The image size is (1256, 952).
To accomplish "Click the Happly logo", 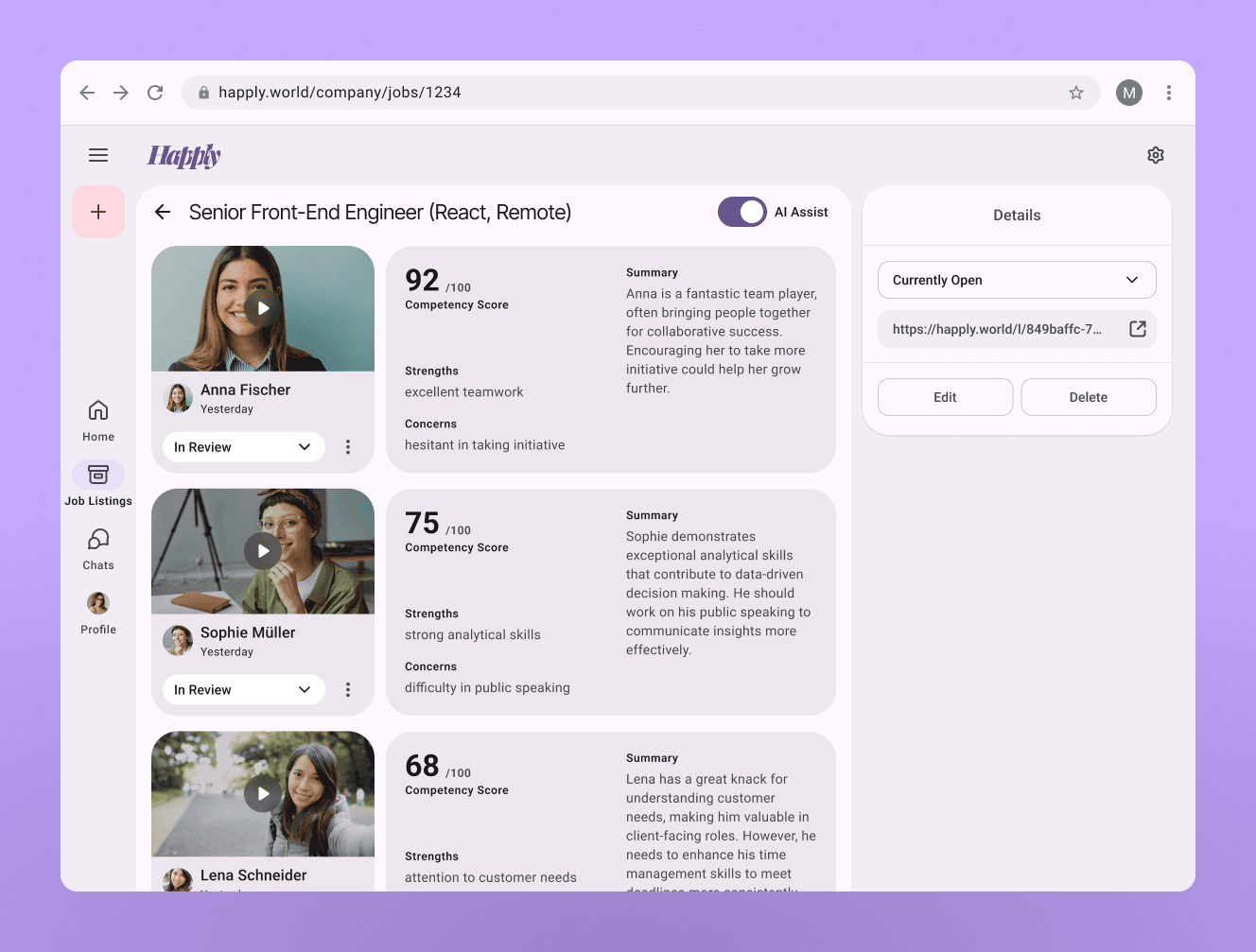I will pyautogui.click(x=183, y=156).
